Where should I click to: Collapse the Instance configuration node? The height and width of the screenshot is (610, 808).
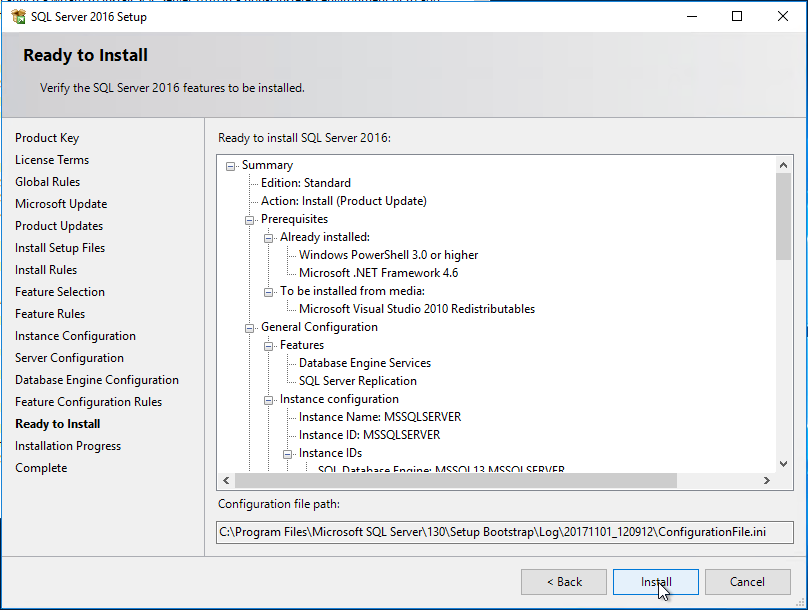point(268,400)
